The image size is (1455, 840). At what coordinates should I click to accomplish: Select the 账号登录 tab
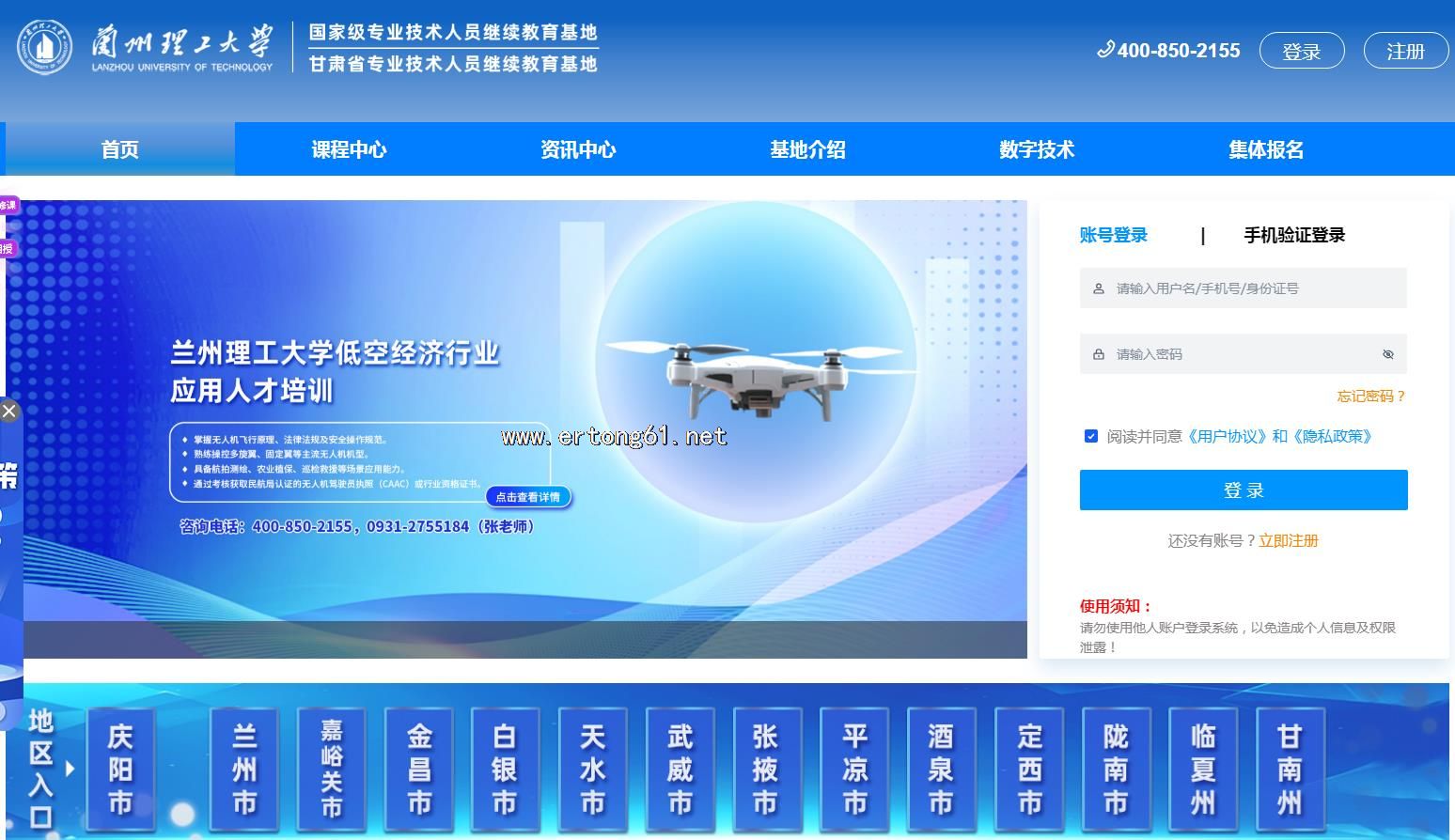point(1113,235)
